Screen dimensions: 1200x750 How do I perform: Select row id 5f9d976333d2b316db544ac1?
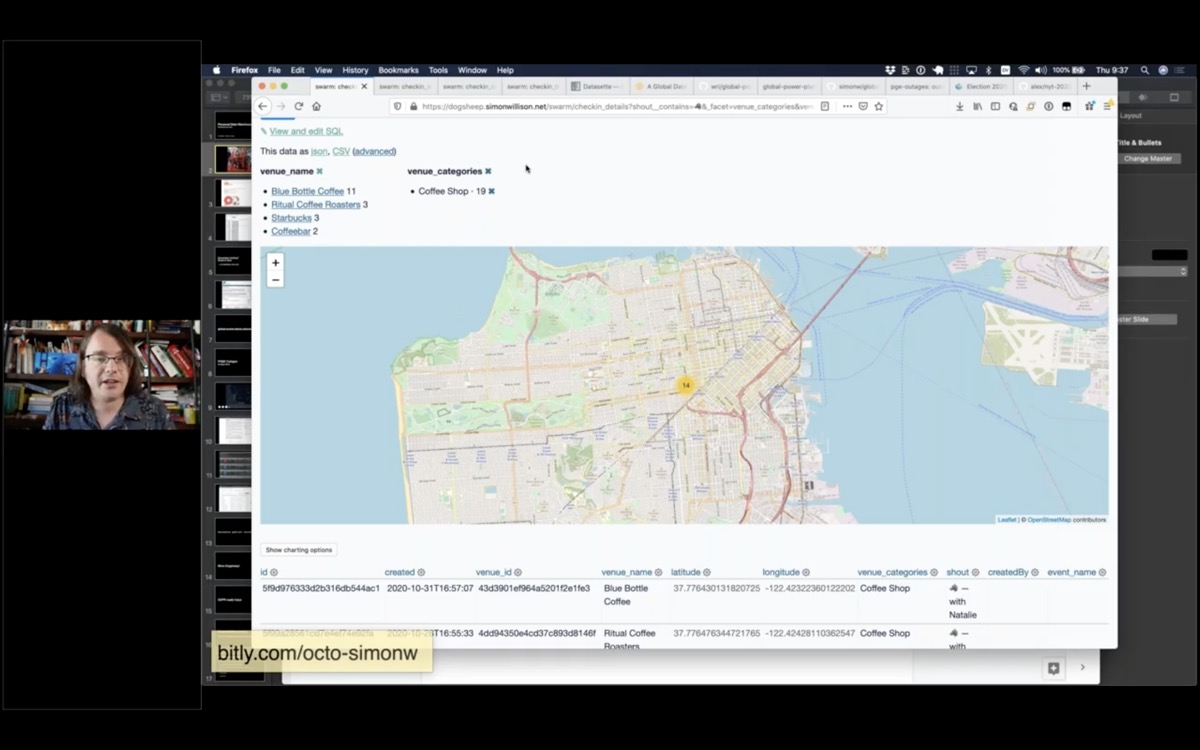(321, 588)
